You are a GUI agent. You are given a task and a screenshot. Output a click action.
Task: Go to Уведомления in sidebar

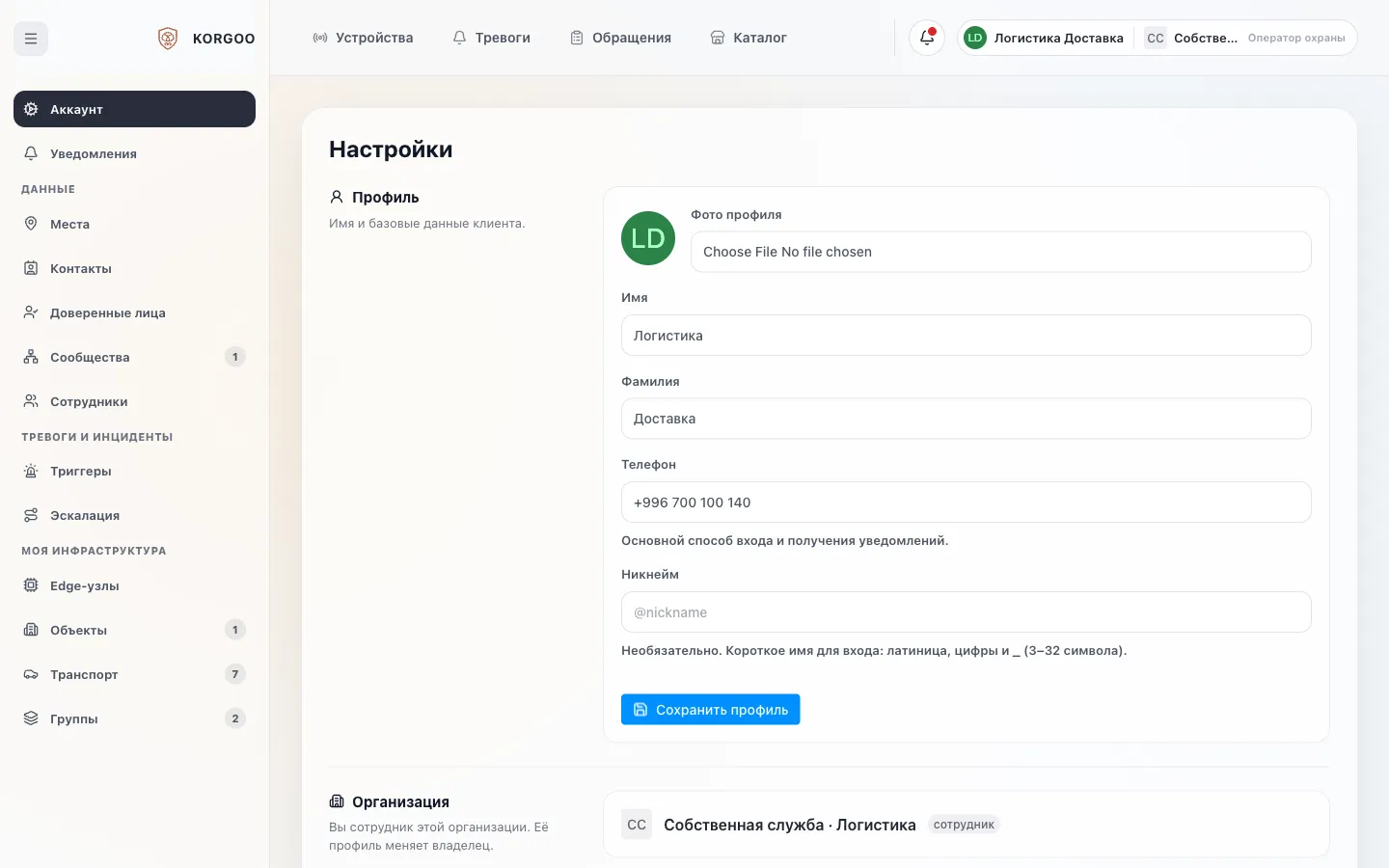pos(135,153)
